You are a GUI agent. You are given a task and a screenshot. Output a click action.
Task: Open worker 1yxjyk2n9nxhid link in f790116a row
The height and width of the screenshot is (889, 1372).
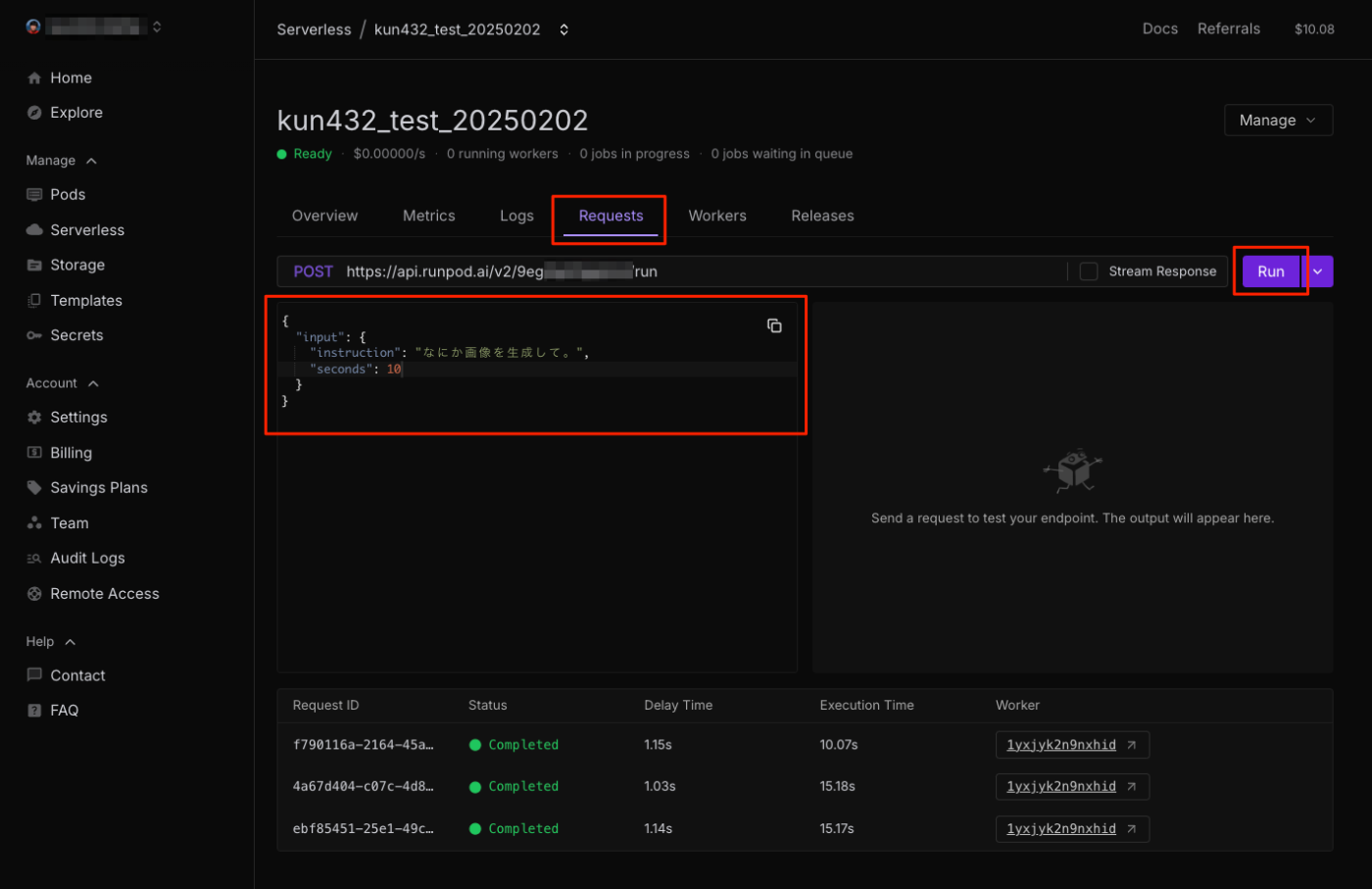(x=1061, y=745)
